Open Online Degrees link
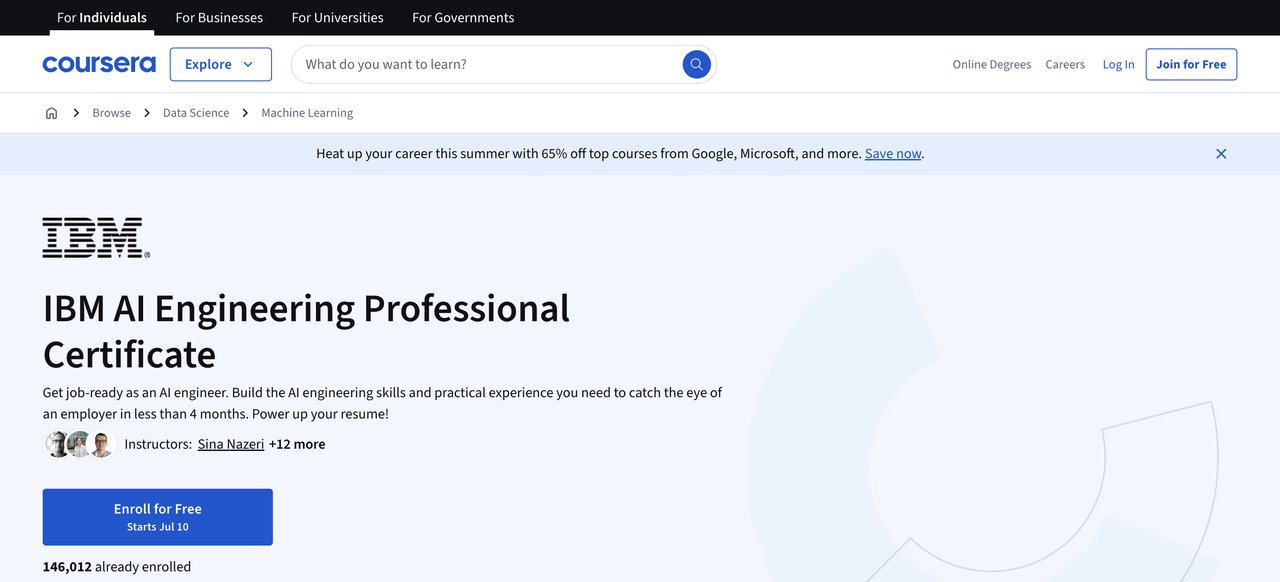Screen dimensions: 1280x582 (x=992, y=64)
